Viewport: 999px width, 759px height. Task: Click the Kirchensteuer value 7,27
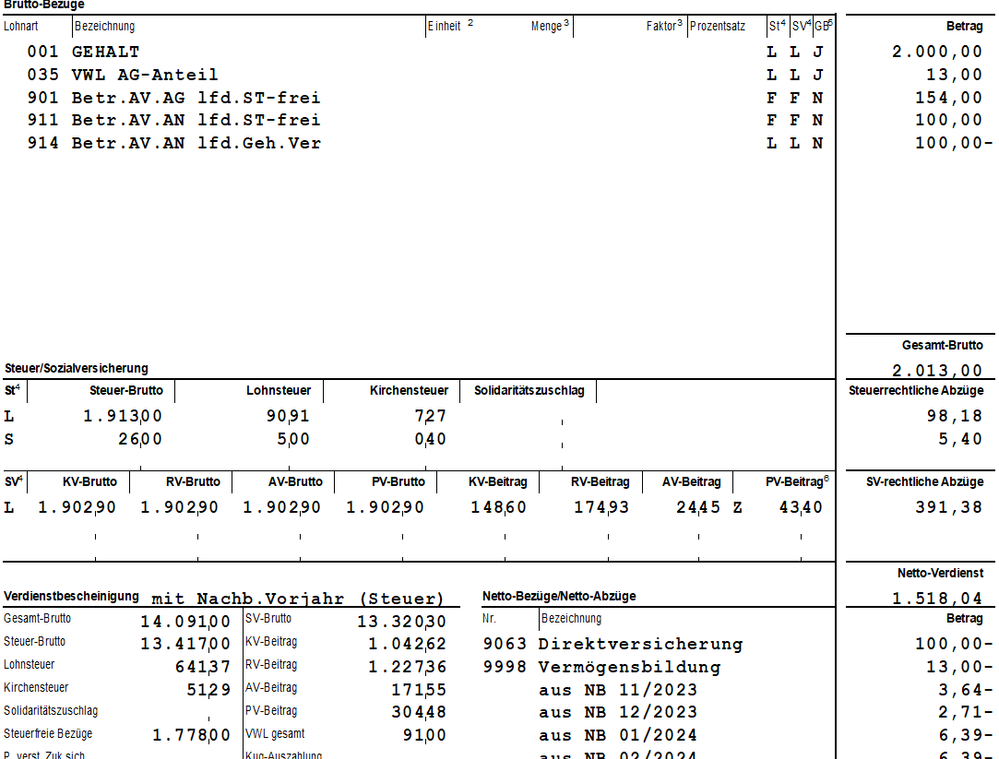tap(430, 416)
